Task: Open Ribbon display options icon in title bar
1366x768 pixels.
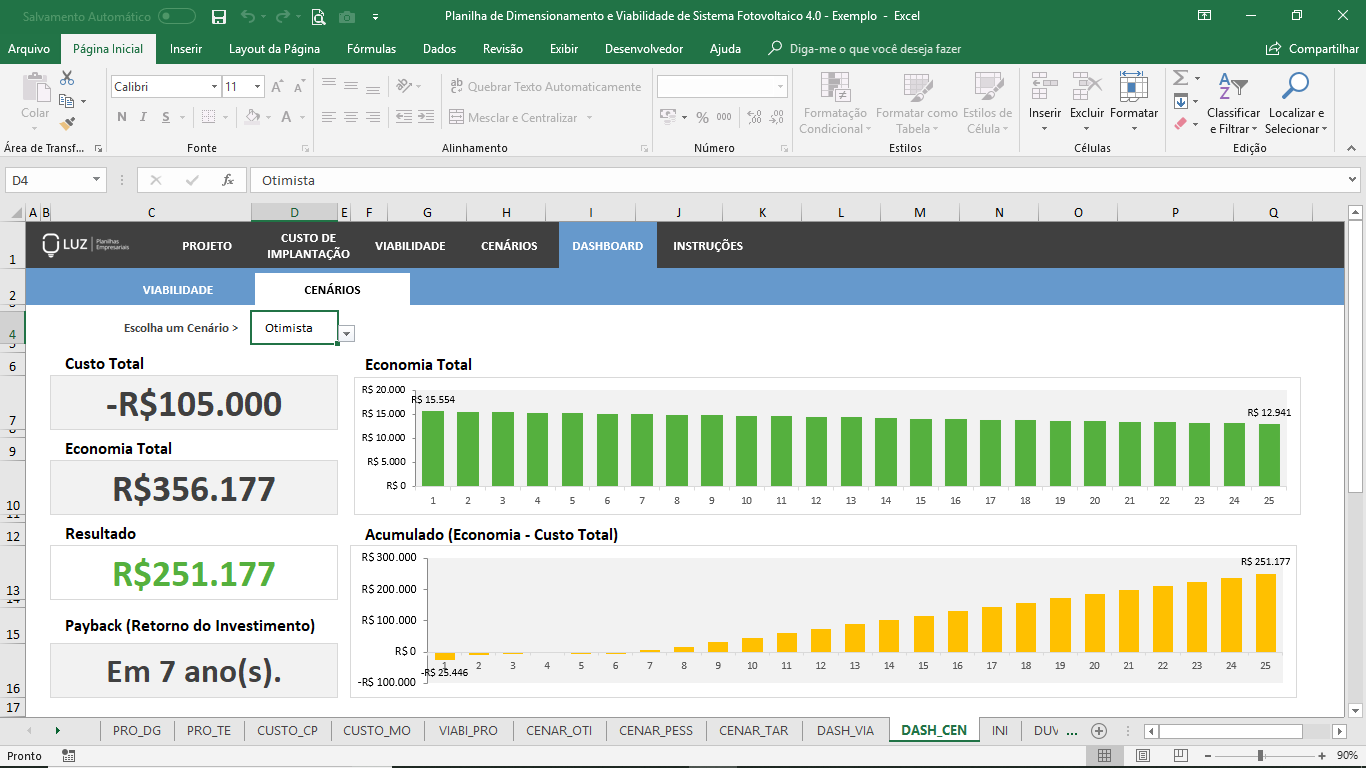Action: (1204, 16)
